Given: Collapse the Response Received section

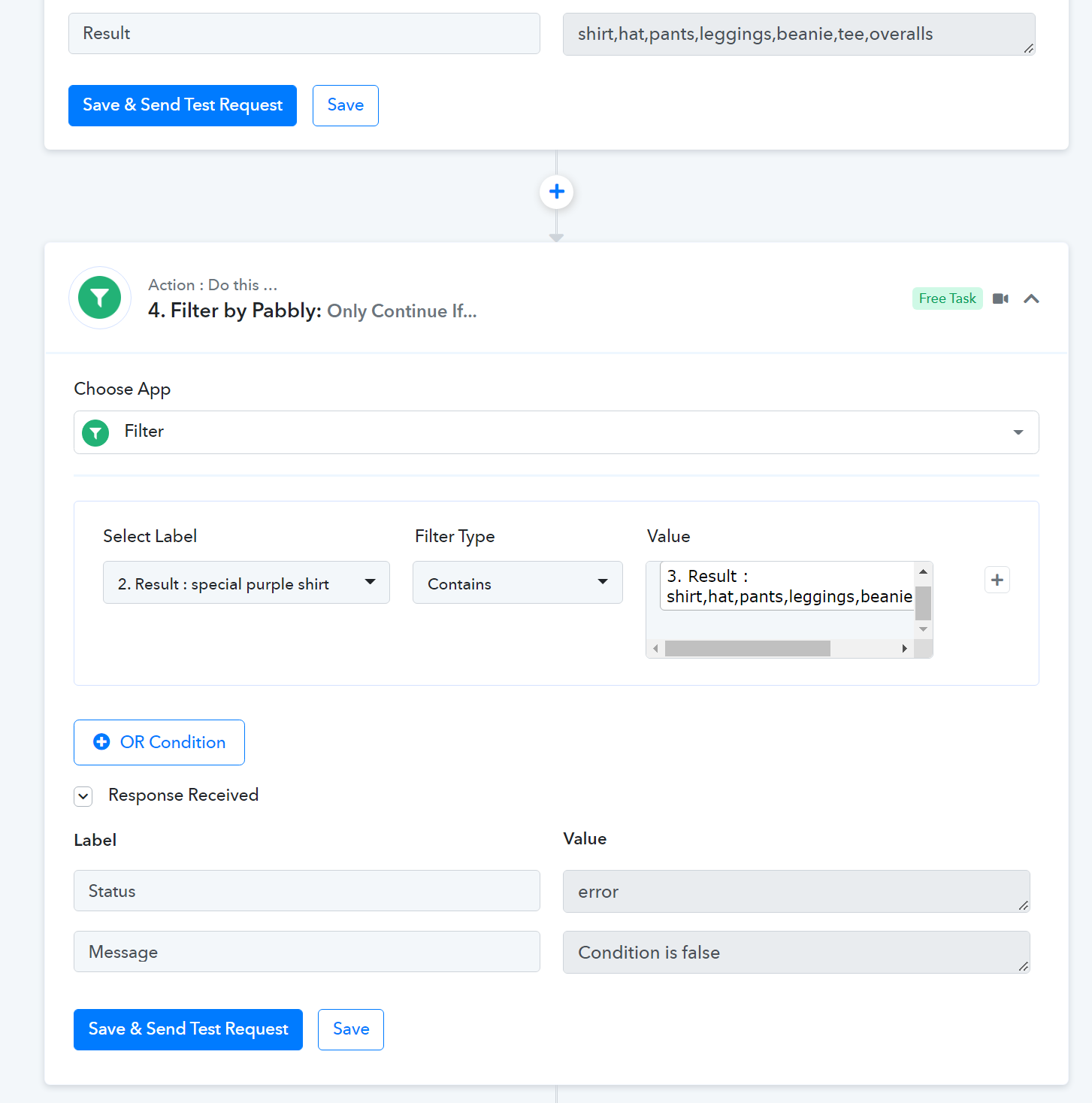Looking at the screenshot, I should pyautogui.click(x=83, y=796).
